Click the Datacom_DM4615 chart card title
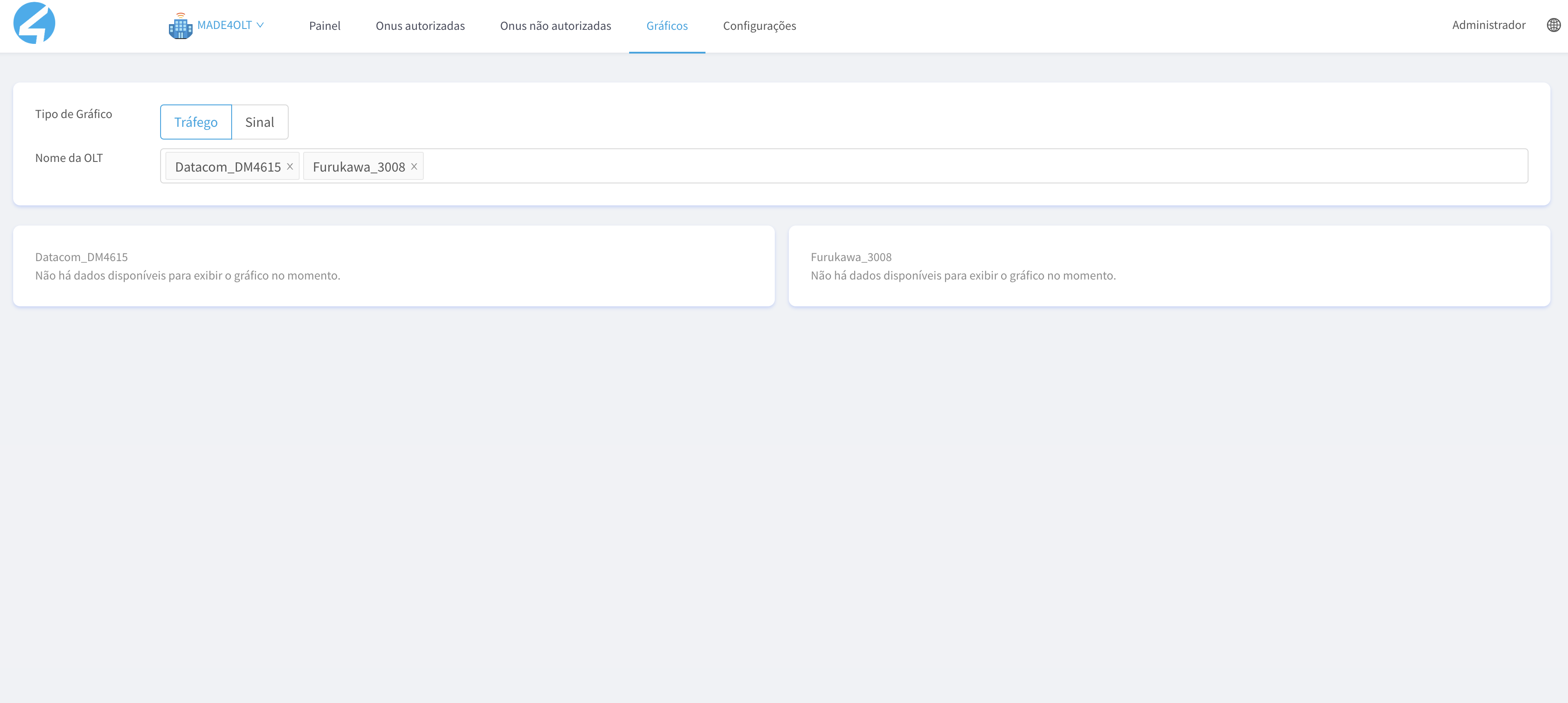This screenshot has width=1568, height=703. click(82, 257)
